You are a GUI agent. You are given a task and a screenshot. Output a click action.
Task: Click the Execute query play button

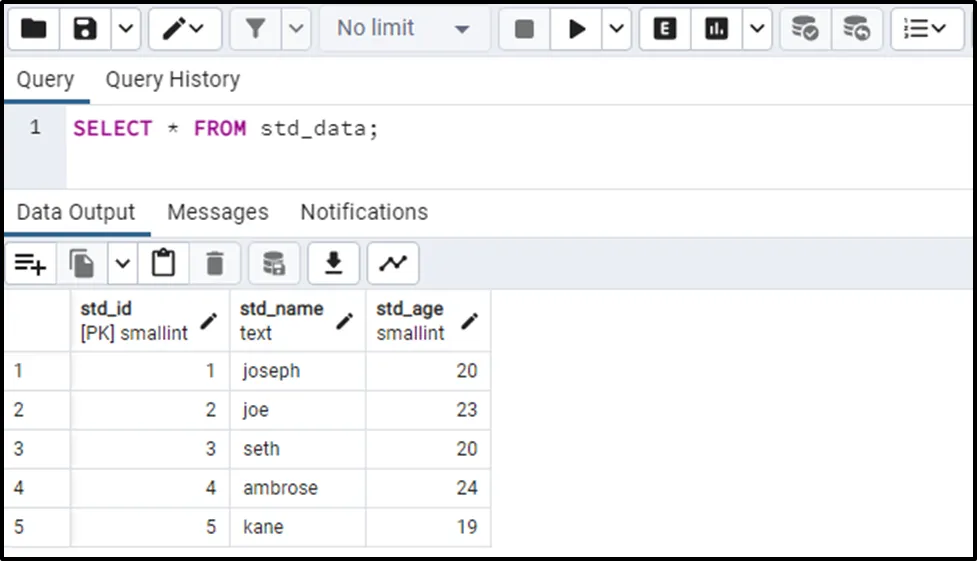click(x=577, y=29)
